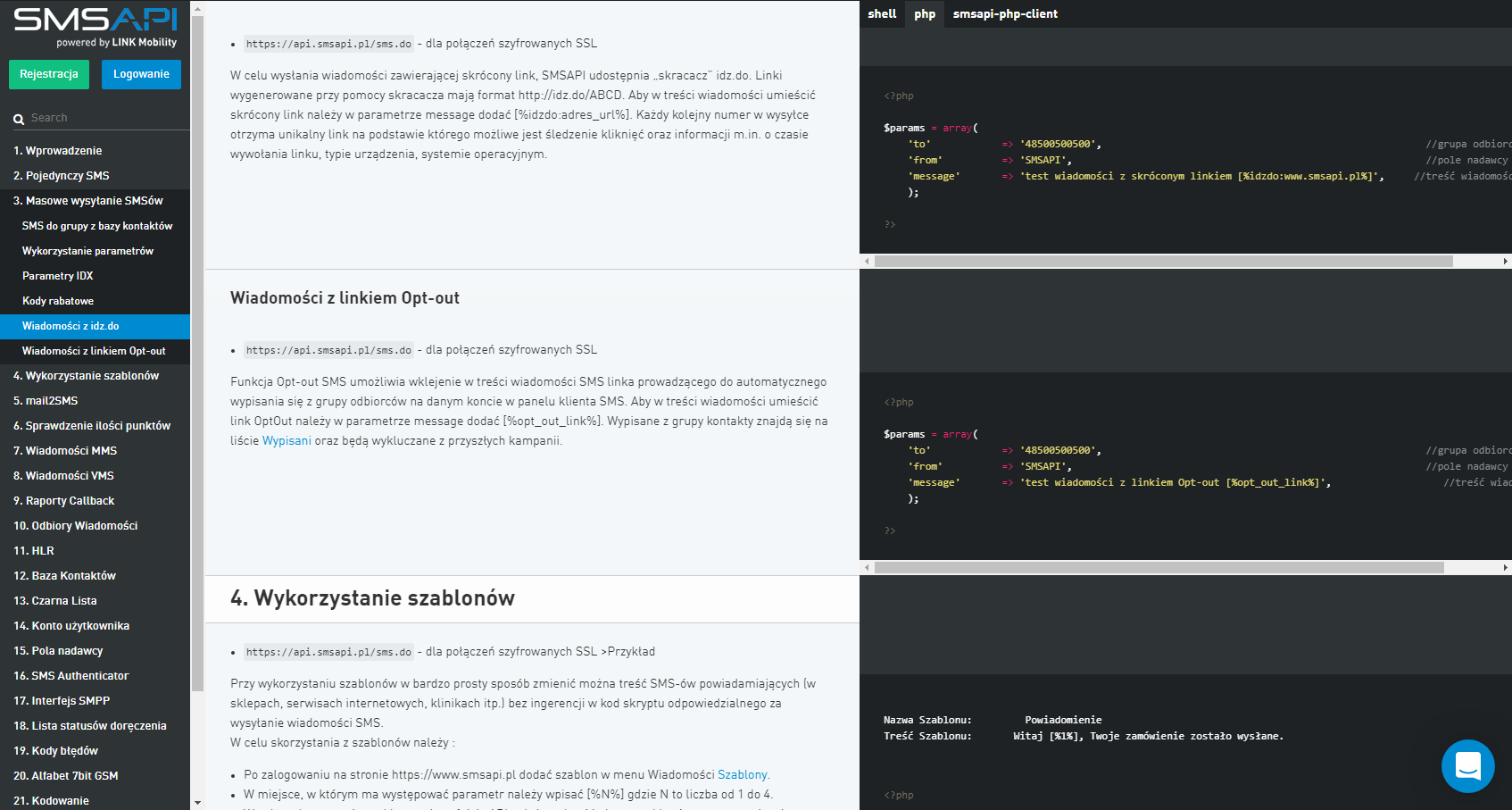The image size is (1512, 810).
Task: Go to 1. Wprowadzenie section
Action: tap(95, 151)
